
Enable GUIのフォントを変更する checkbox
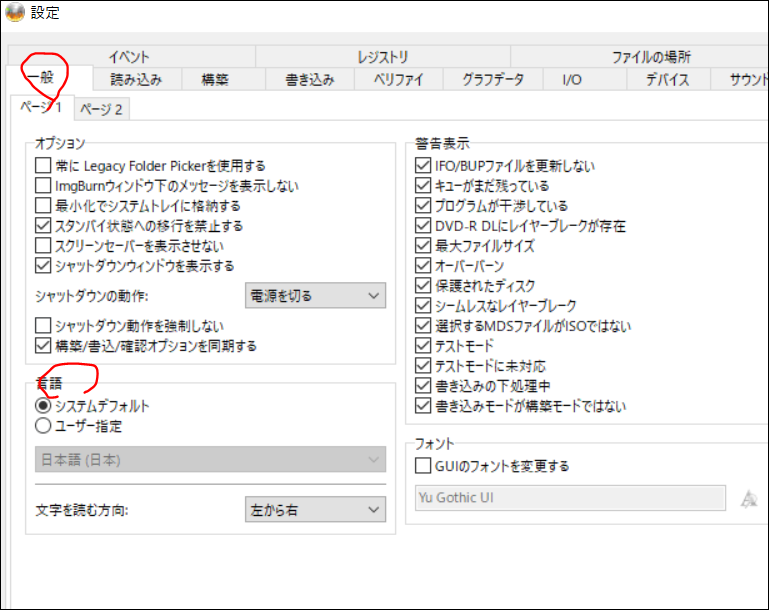tap(423, 466)
